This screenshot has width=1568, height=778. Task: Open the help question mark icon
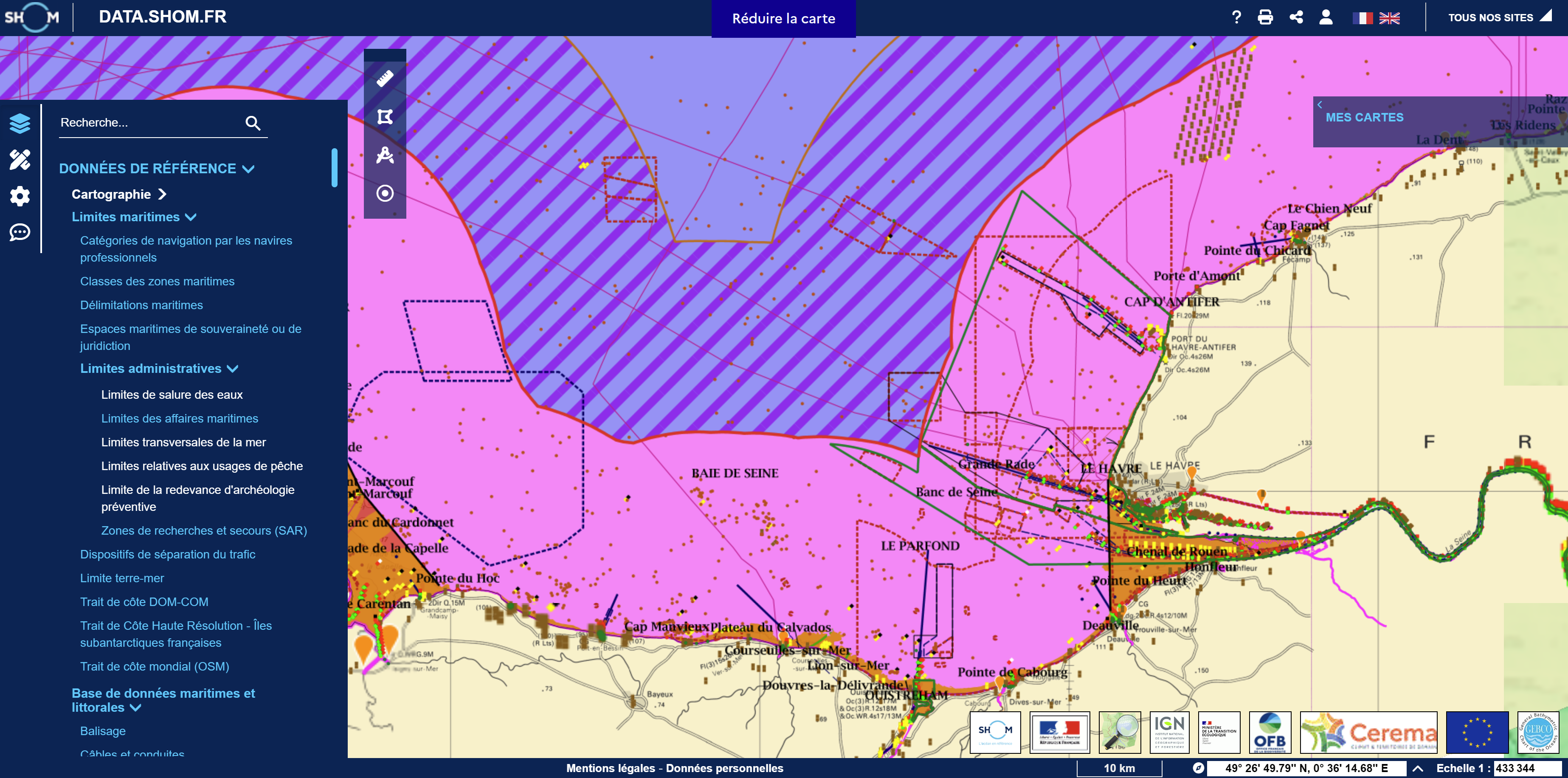tap(1236, 17)
